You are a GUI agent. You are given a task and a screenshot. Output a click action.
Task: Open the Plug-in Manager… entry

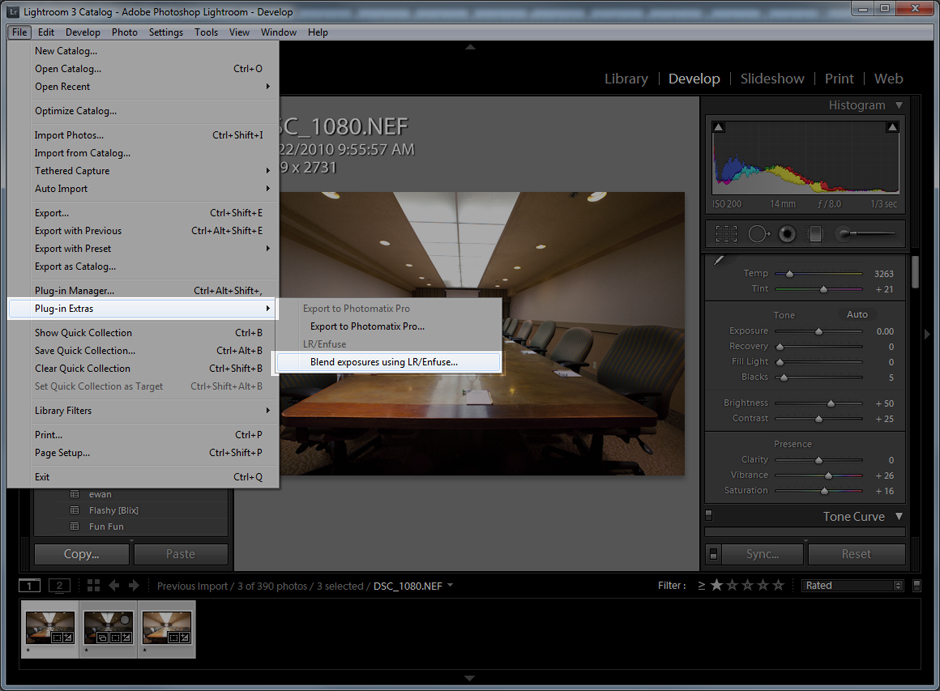[143, 291]
